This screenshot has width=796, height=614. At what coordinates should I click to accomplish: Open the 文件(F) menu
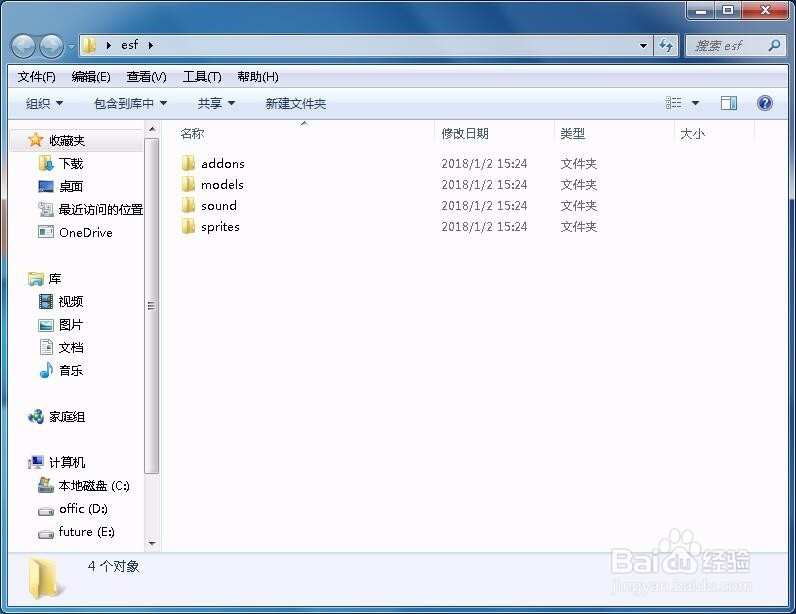coord(37,77)
